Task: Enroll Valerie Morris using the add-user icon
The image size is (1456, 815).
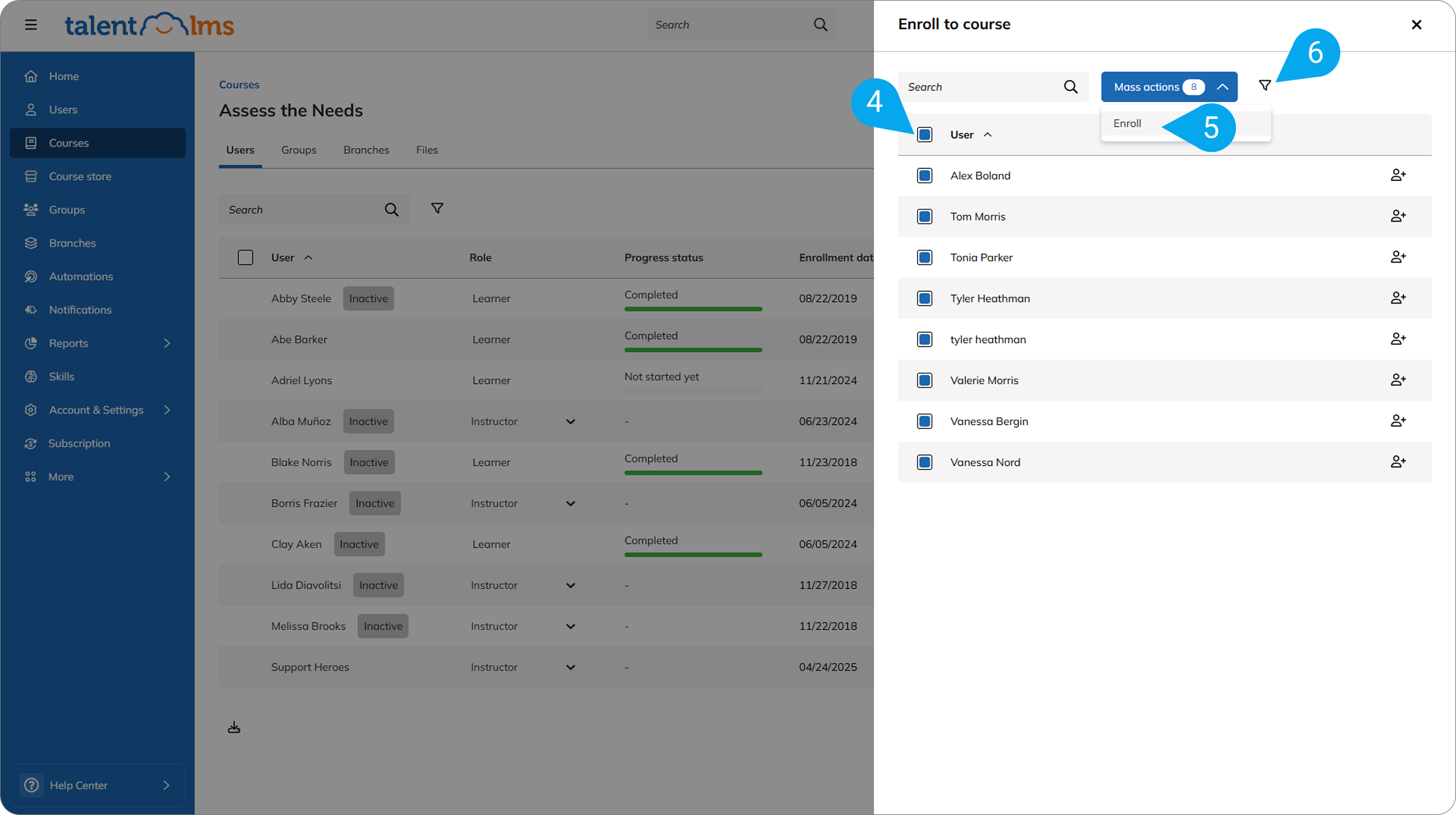Action: click(x=1398, y=380)
